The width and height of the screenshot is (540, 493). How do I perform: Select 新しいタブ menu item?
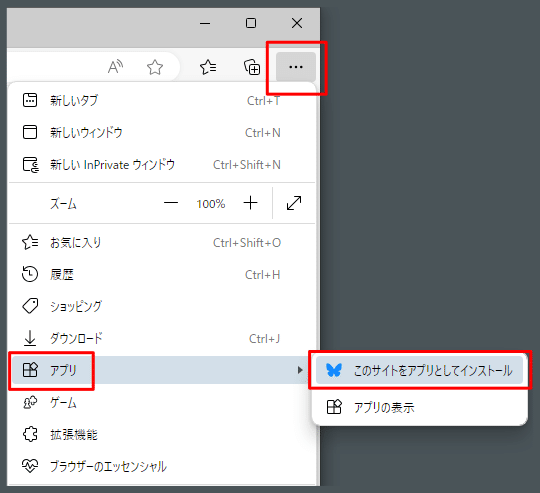click(x=162, y=101)
